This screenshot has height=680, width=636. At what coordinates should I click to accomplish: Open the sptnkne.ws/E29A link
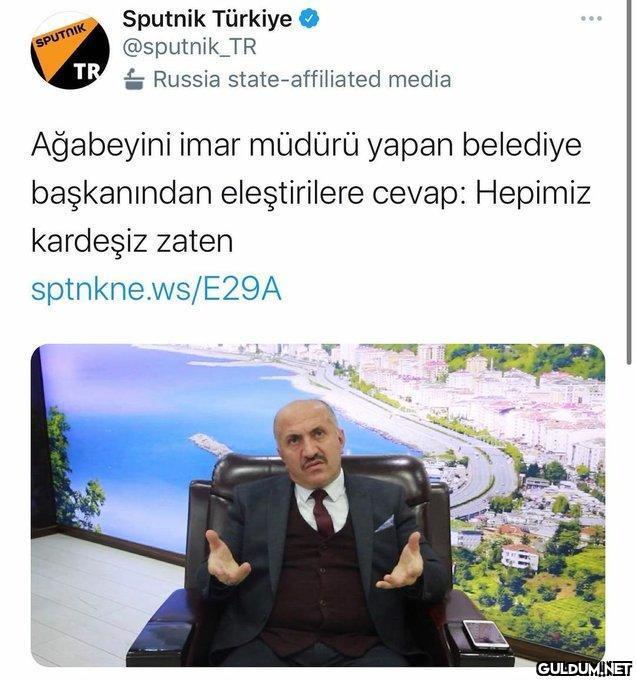point(157,289)
